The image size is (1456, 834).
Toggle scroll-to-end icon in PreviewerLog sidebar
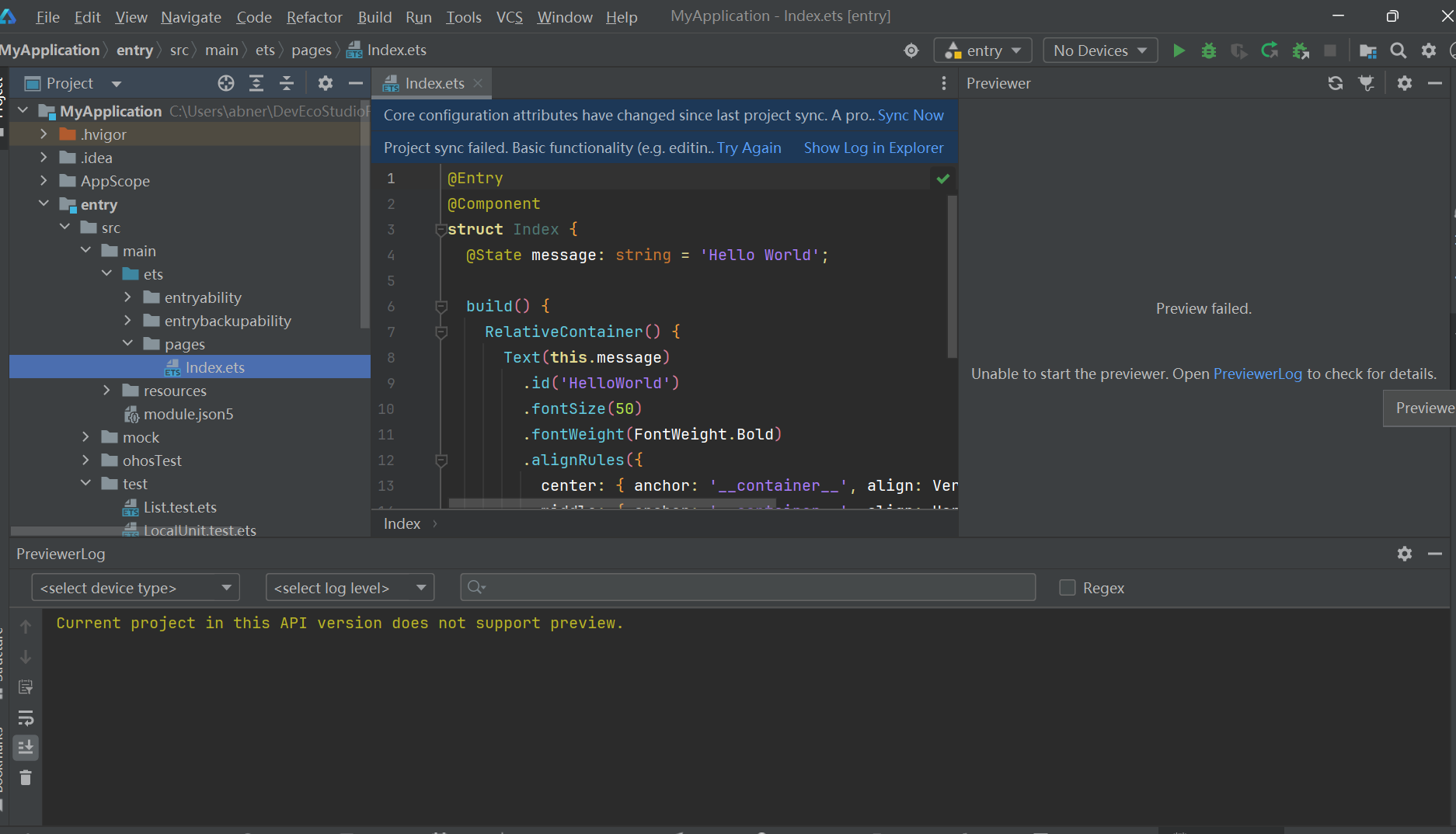tap(26, 747)
